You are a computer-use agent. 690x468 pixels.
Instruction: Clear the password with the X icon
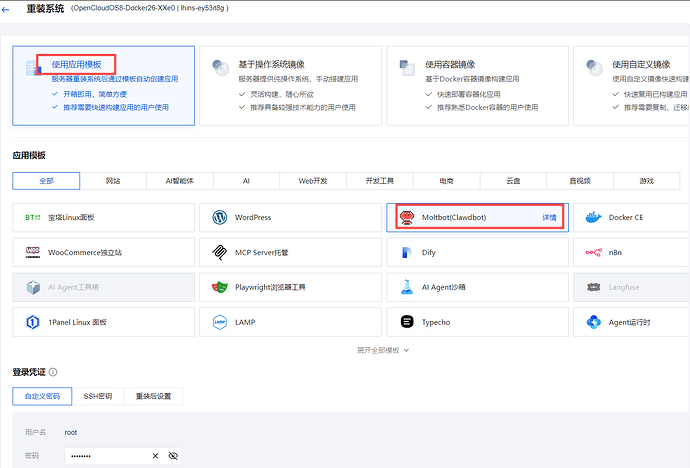(x=155, y=456)
